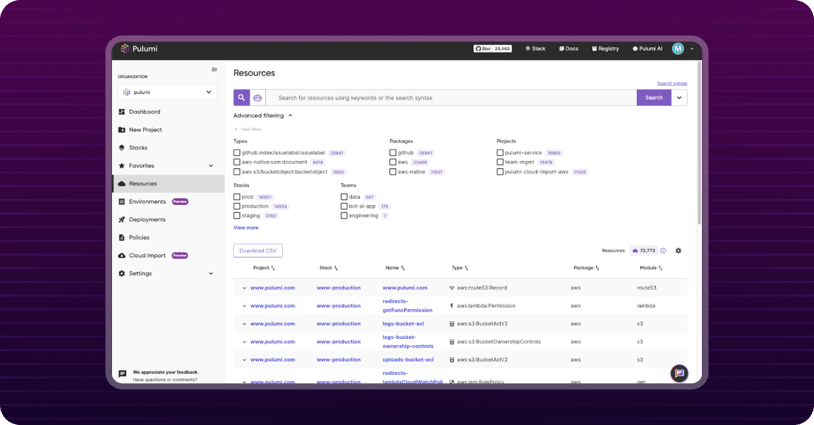Open the chat support bubble icon
The height and width of the screenshot is (425, 814).
point(679,373)
